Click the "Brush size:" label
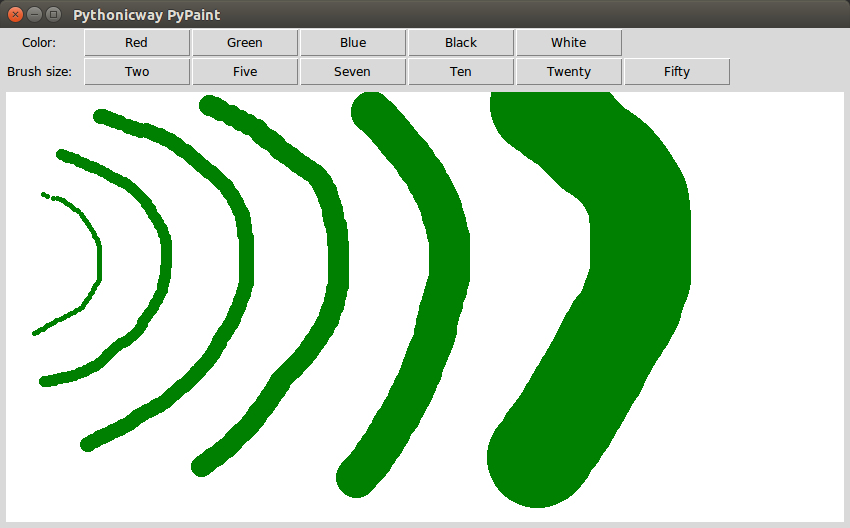850x528 pixels. point(39,72)
